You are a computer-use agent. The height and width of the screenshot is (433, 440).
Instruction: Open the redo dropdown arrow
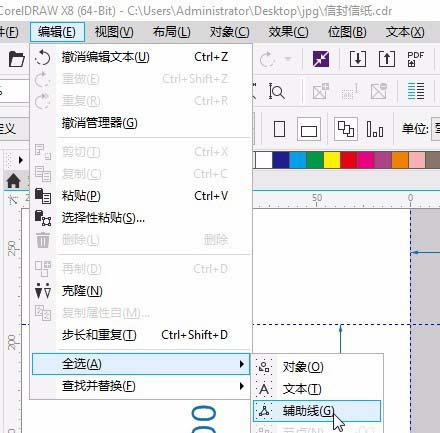pos(288,59)
